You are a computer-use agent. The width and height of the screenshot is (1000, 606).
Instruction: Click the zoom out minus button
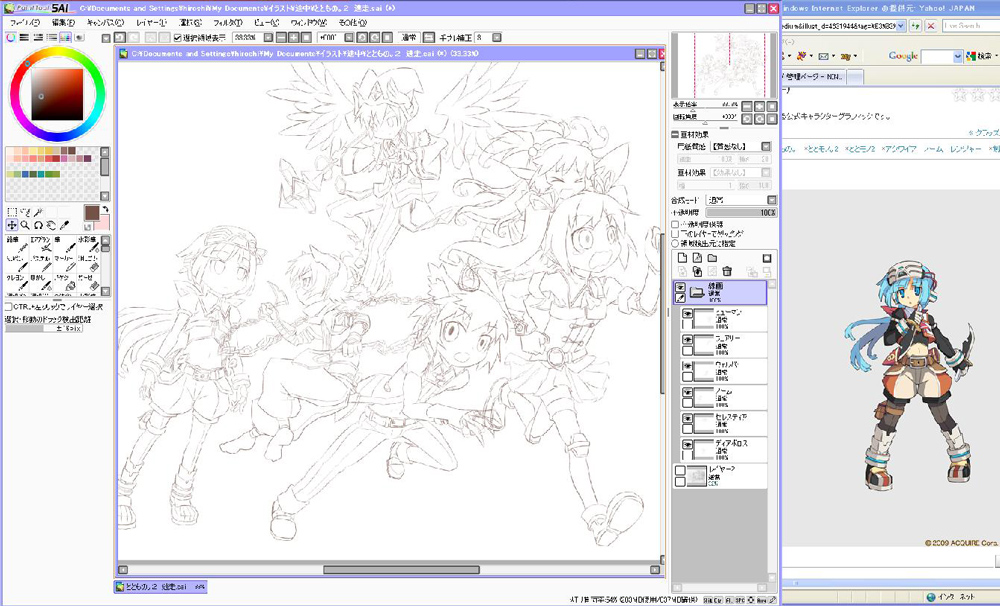[x=281, y=38]
